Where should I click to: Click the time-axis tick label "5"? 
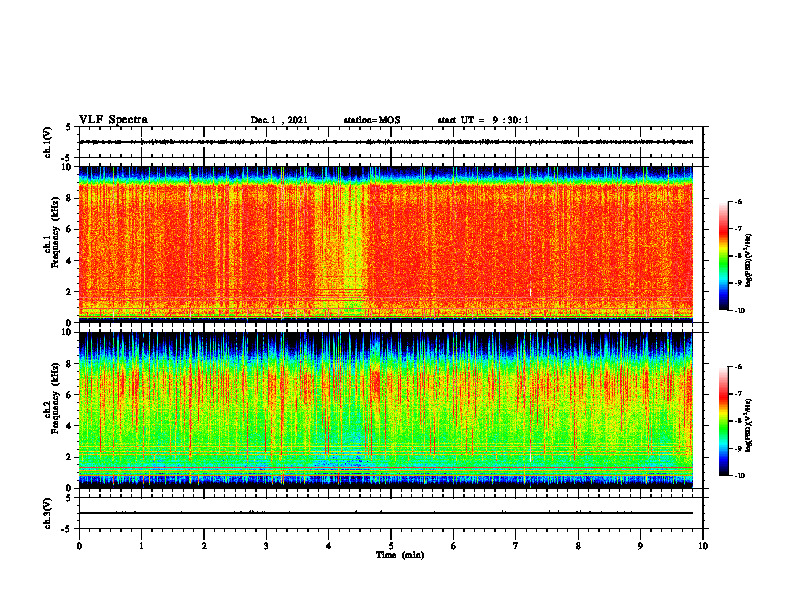coord(391,546)
